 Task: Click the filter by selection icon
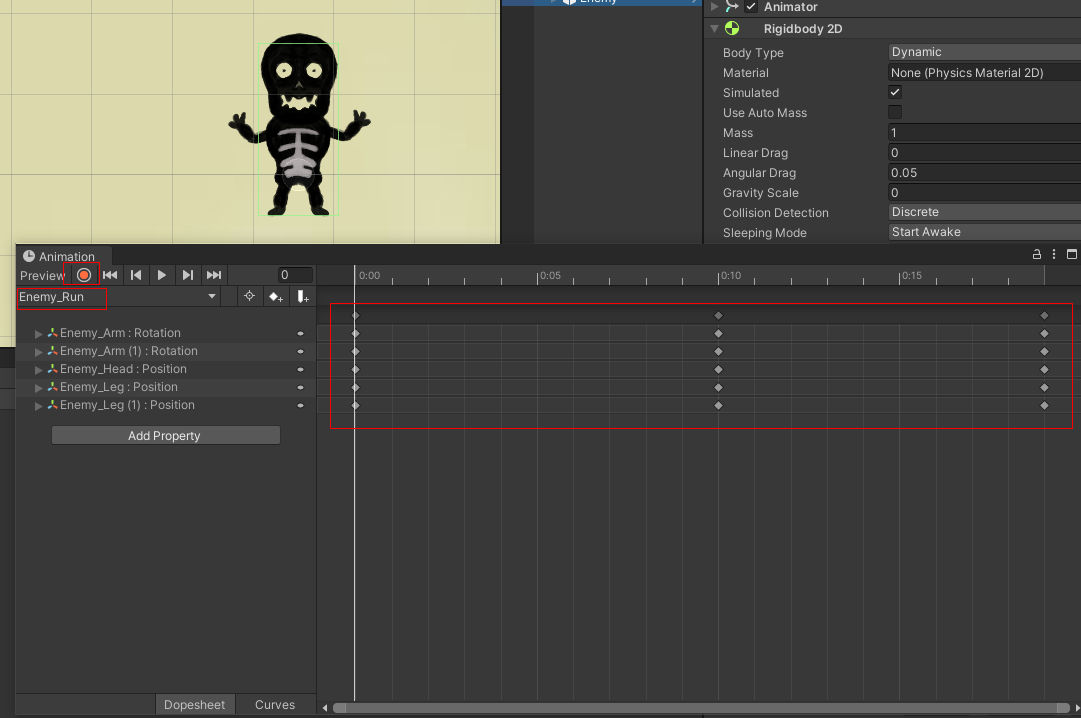(x=250, y=296)
